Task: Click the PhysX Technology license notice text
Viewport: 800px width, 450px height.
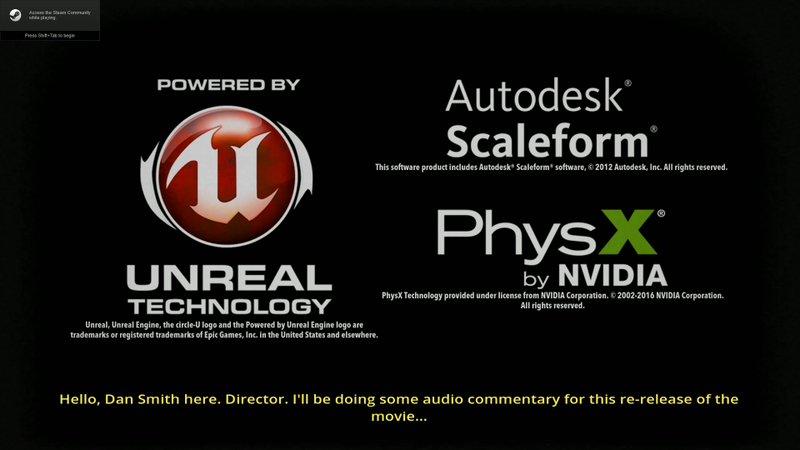Action: pyautogui.click(x=553, y=301)
